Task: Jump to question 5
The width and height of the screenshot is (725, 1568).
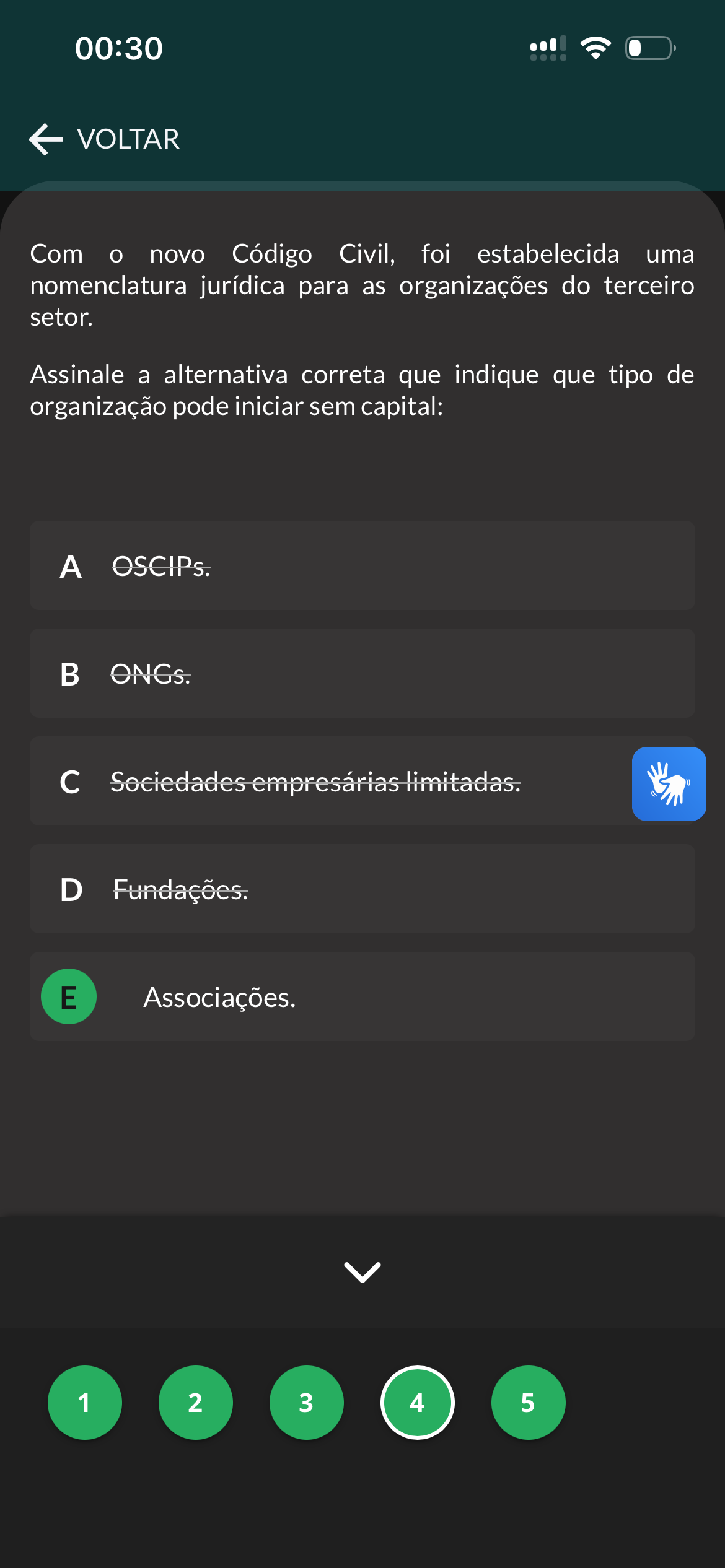Action: tap(528, 1403)
